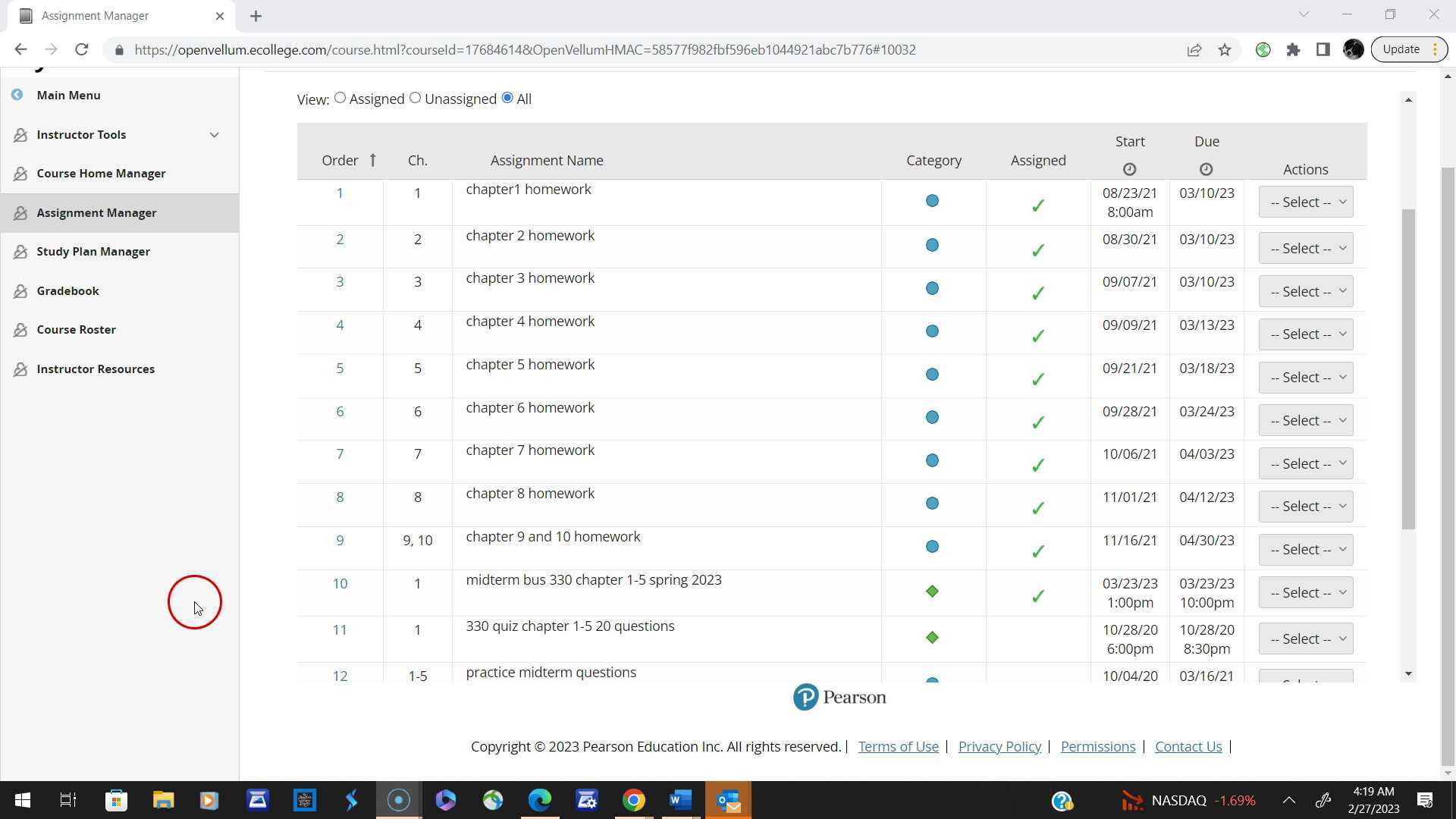1456x819 pixels.
Task: Select the Unassigned view radio button
Action: [x=415, y=98]
